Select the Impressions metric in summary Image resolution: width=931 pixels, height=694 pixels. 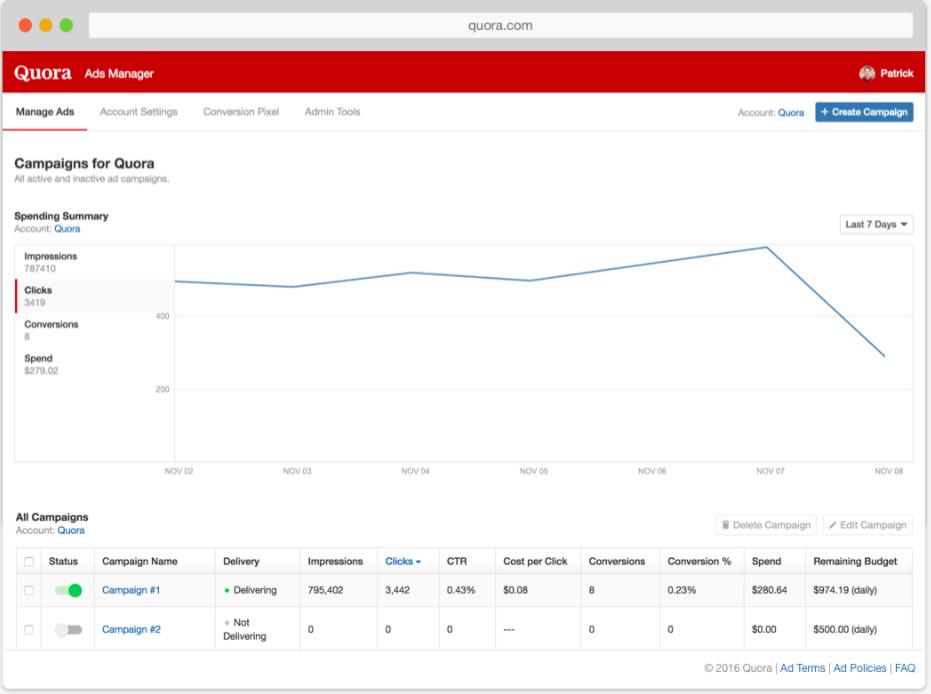(x=95, y=262)
